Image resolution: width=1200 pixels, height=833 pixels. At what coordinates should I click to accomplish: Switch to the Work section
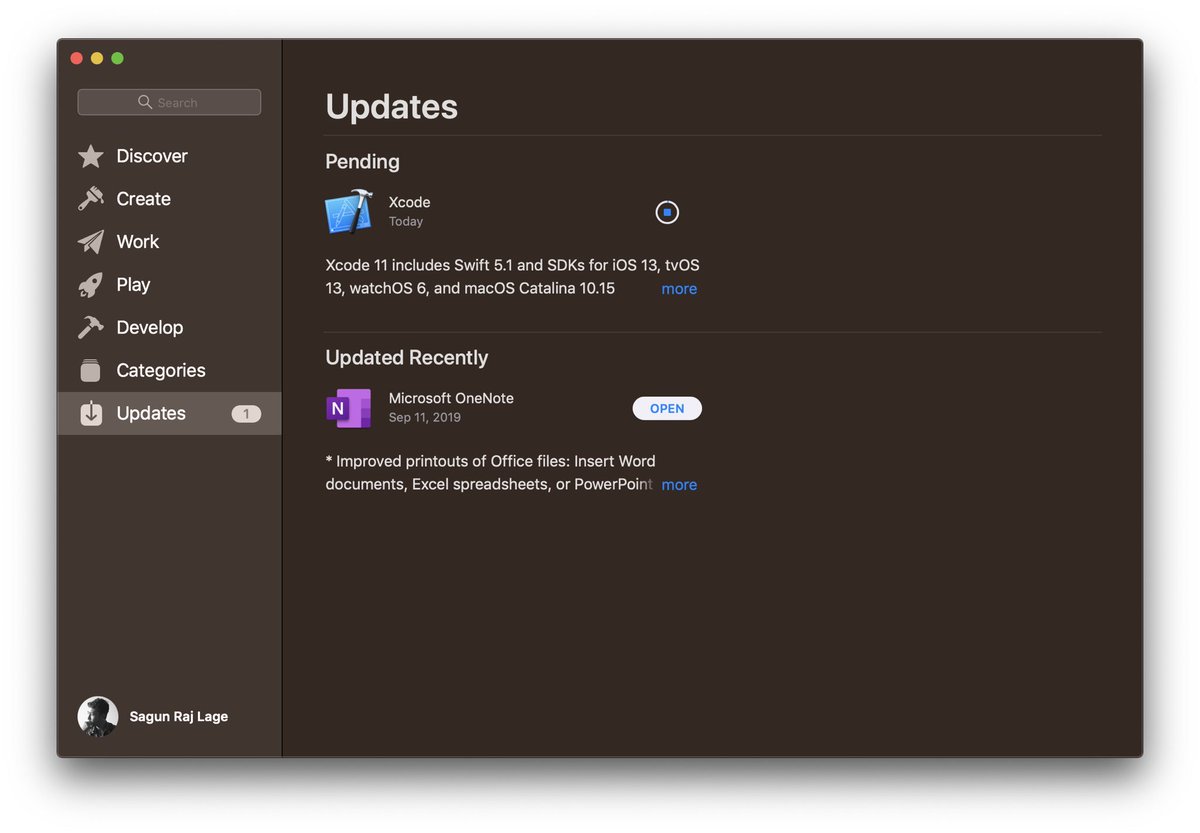click(137, 242)
